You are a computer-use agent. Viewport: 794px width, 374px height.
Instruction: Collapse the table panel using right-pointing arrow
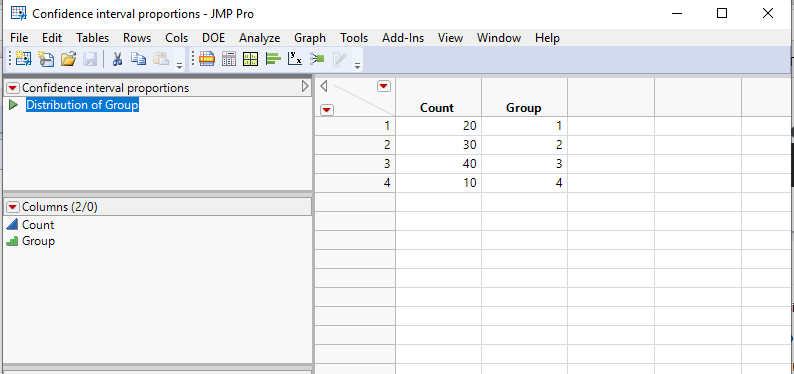coord(305,87)
